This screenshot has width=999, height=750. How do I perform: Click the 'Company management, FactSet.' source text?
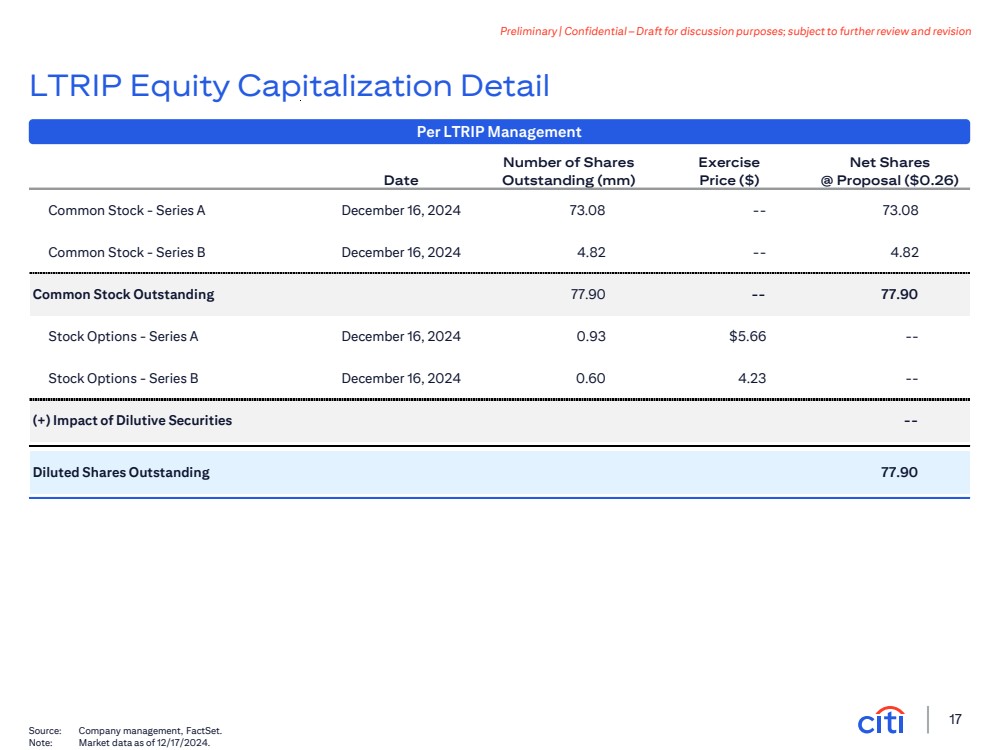150,731
